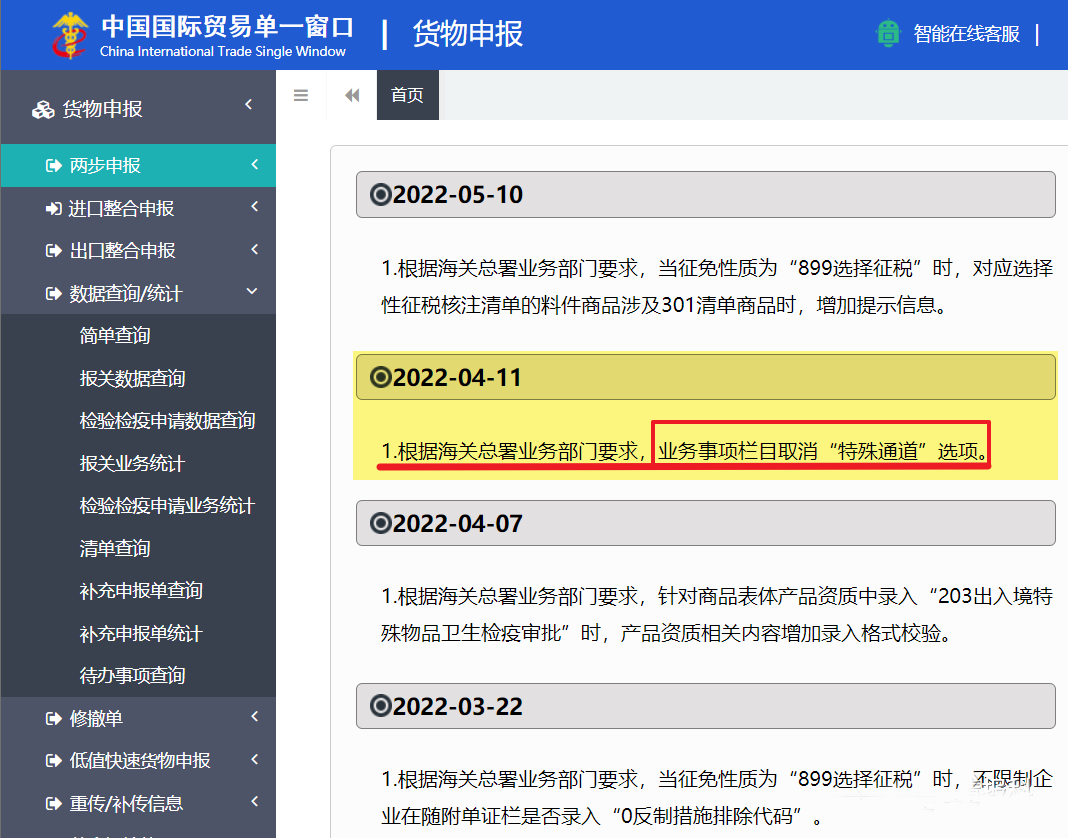Select 两步申报 in the sidebar menu
Image resolution: width=1068 pixels, height=838 pixels.
pos(105,166)
